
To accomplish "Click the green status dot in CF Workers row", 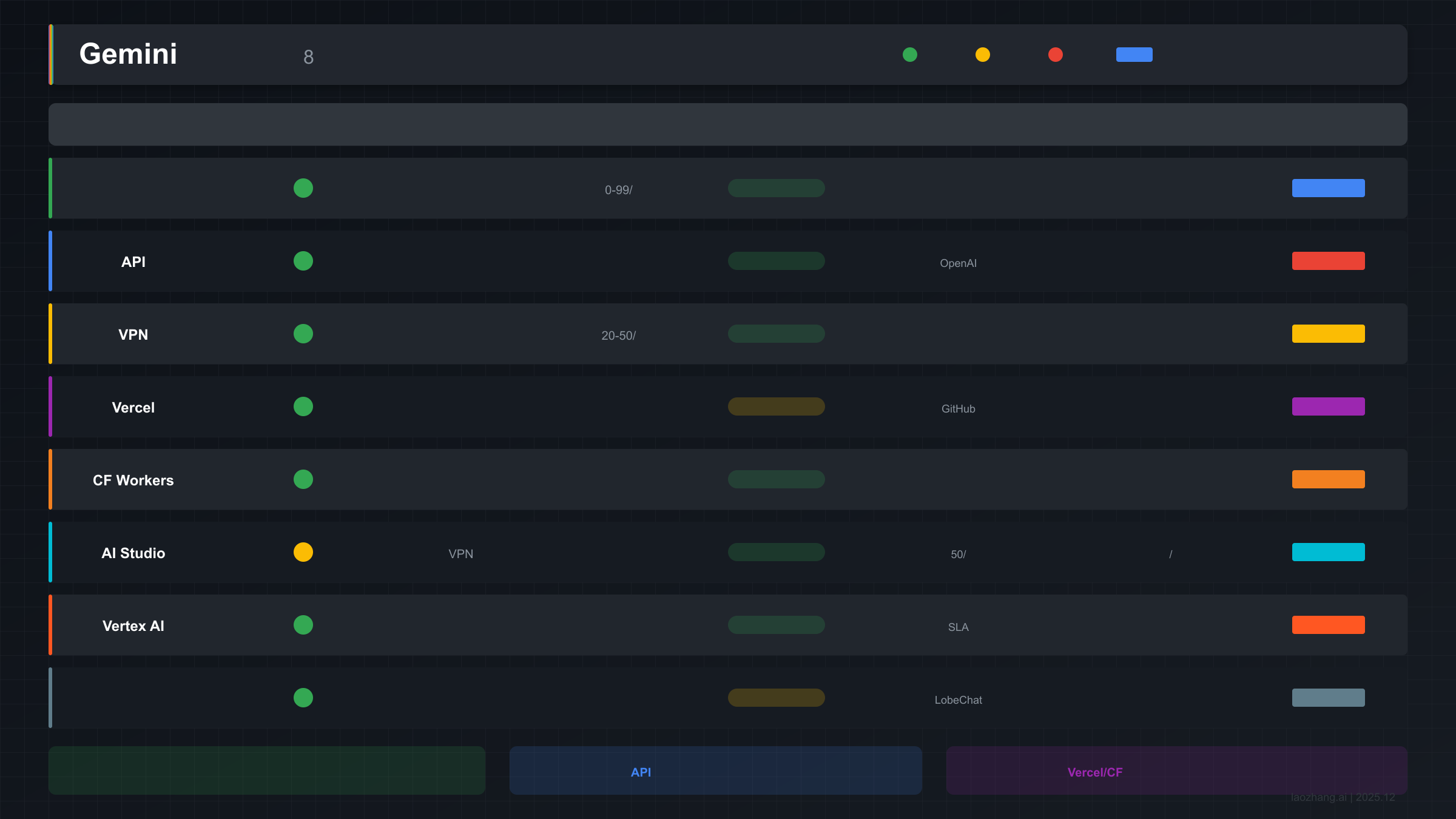I will pos(303,479).
